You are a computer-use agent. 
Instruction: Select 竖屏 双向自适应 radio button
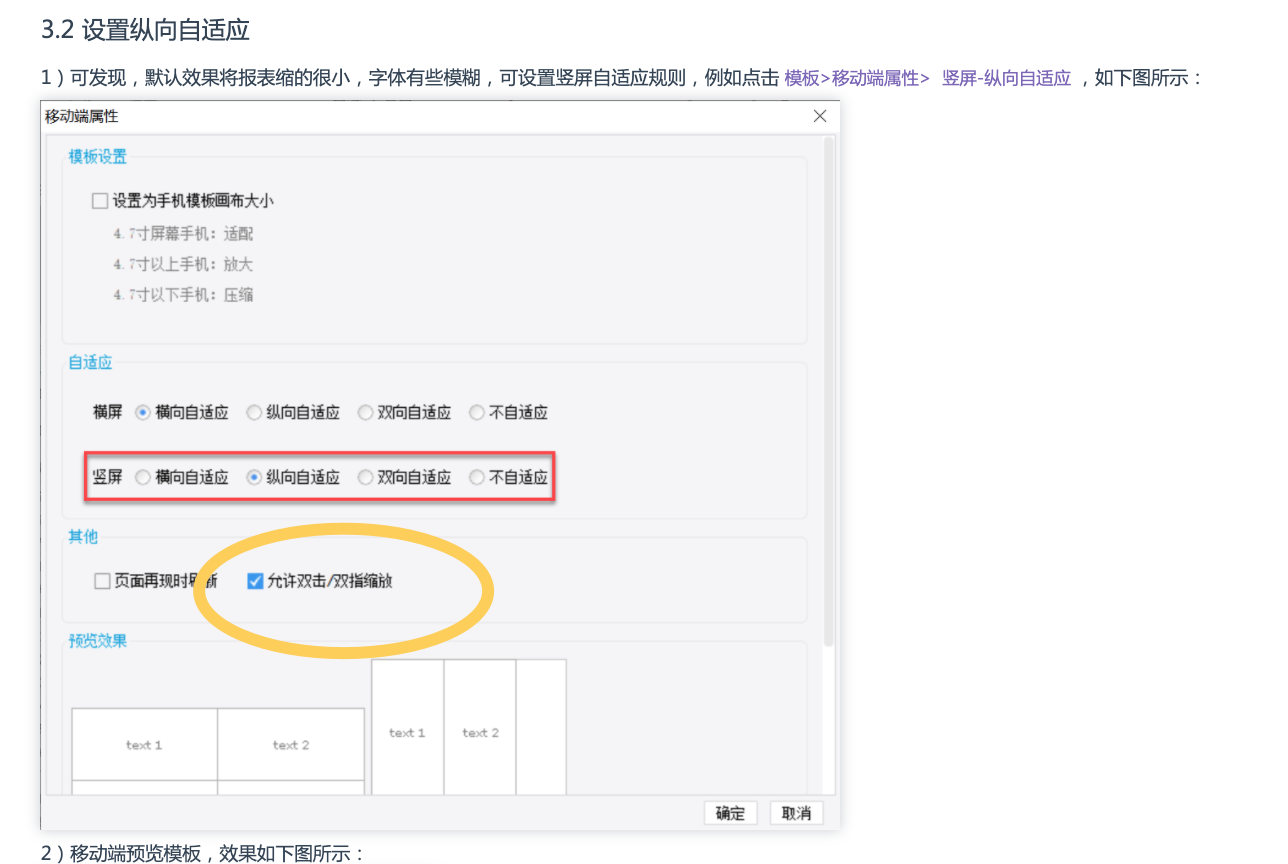[365, 477]
